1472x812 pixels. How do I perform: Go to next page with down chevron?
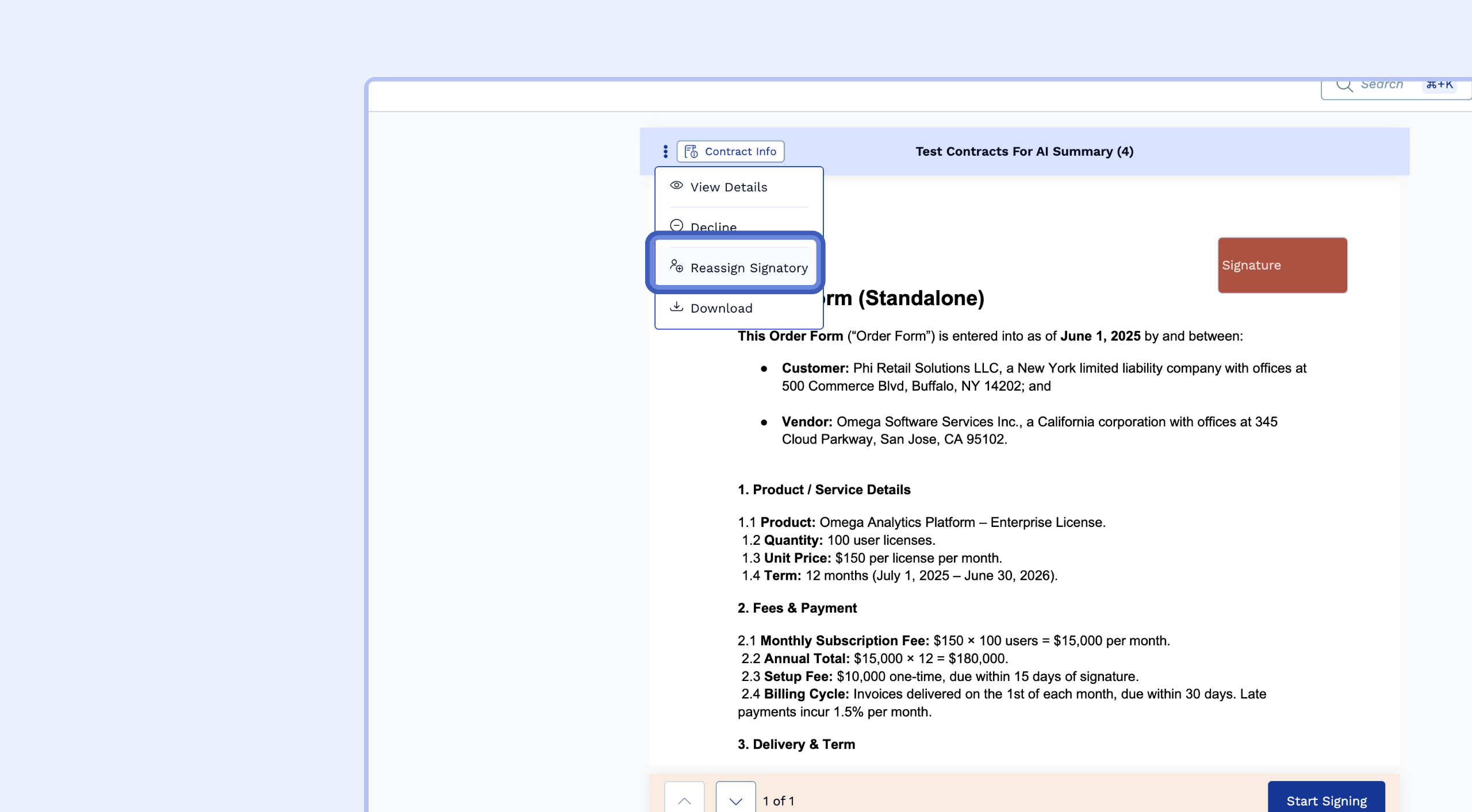(x=735, y=800)
